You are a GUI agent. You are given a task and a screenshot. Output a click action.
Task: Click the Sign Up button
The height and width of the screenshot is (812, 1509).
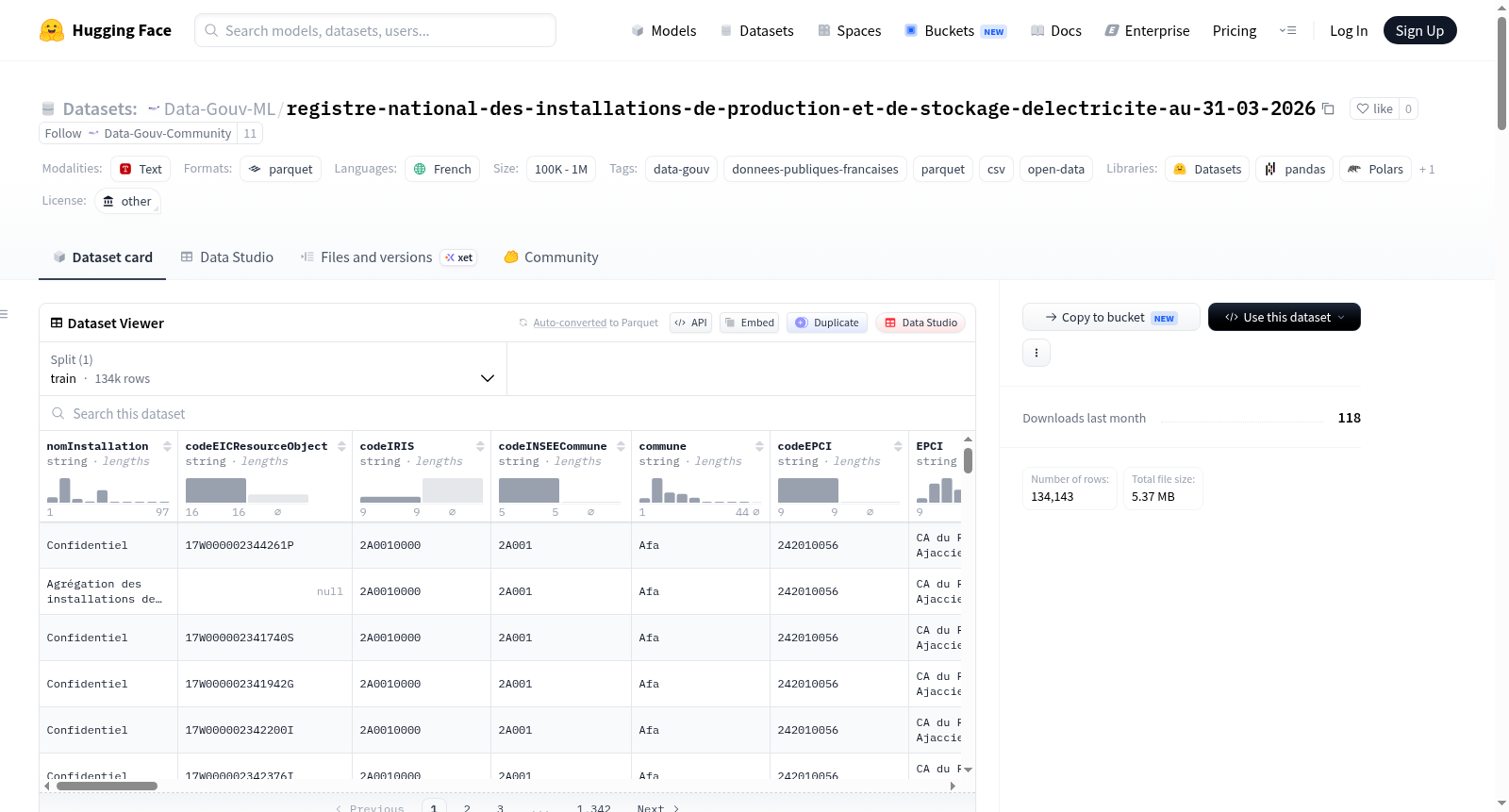1419,30
